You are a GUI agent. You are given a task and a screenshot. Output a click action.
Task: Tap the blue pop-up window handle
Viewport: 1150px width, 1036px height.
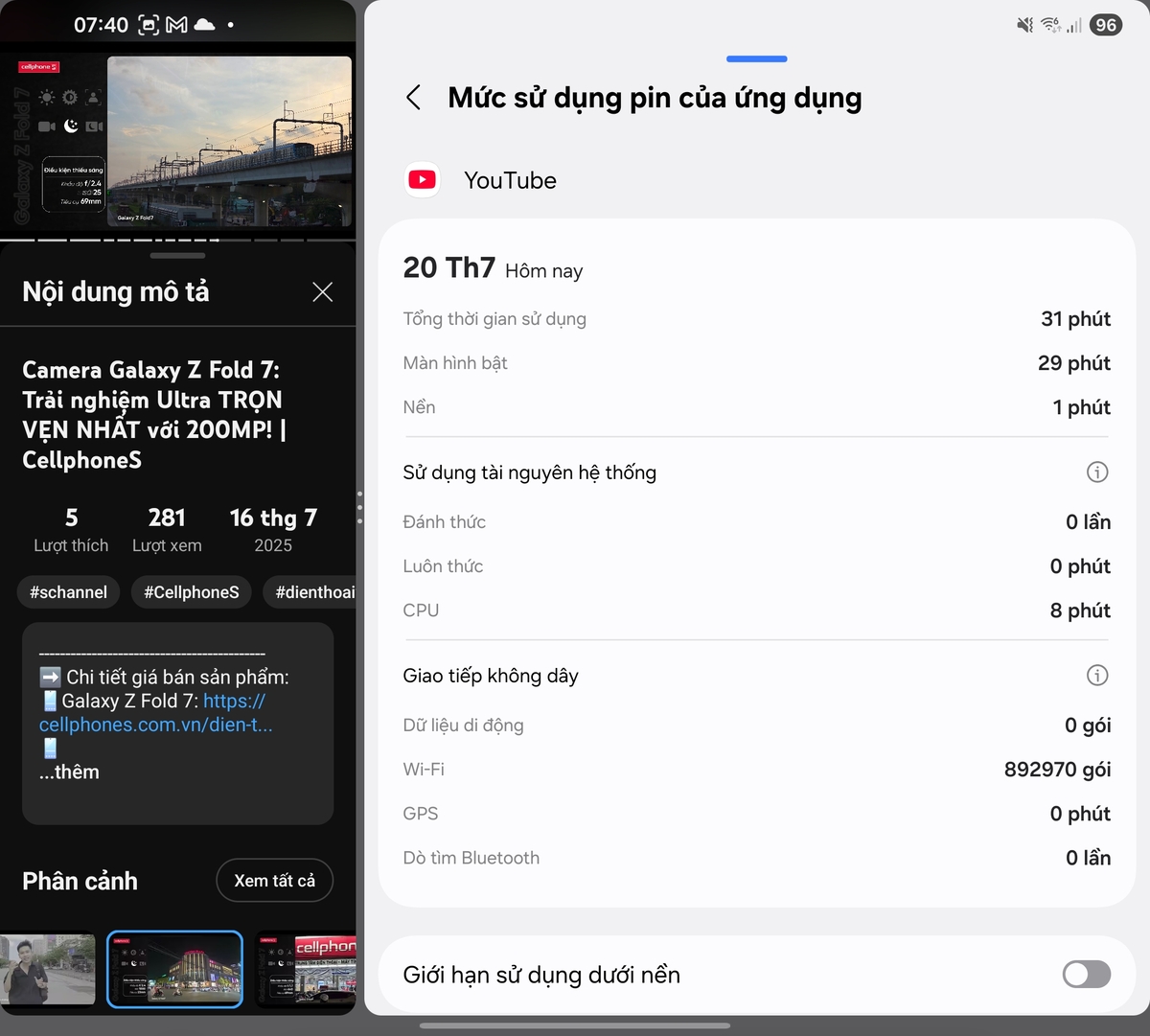757,59
